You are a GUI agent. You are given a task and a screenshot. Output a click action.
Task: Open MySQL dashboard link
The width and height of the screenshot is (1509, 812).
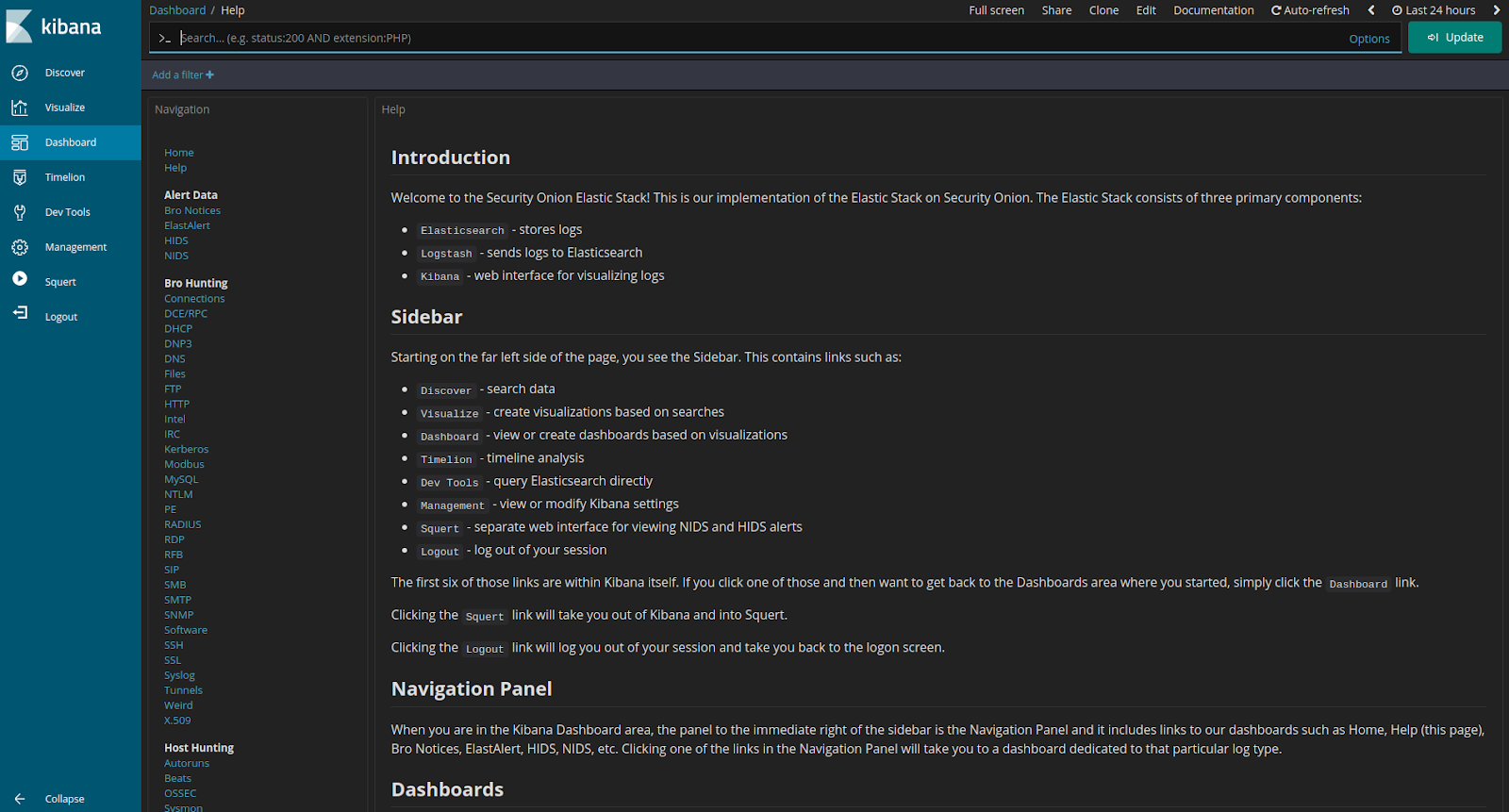181,480
